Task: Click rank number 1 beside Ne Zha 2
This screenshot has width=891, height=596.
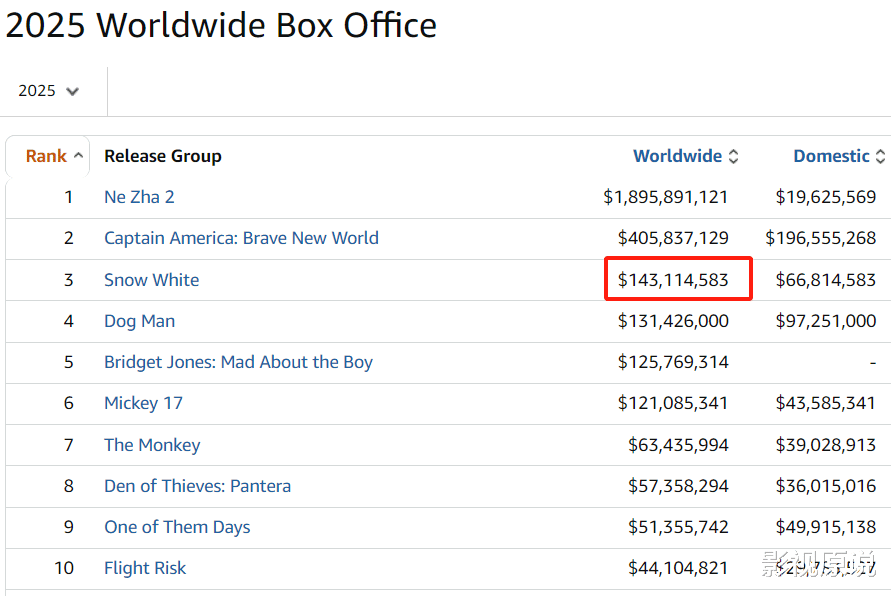Action: [x=69, y=197]
